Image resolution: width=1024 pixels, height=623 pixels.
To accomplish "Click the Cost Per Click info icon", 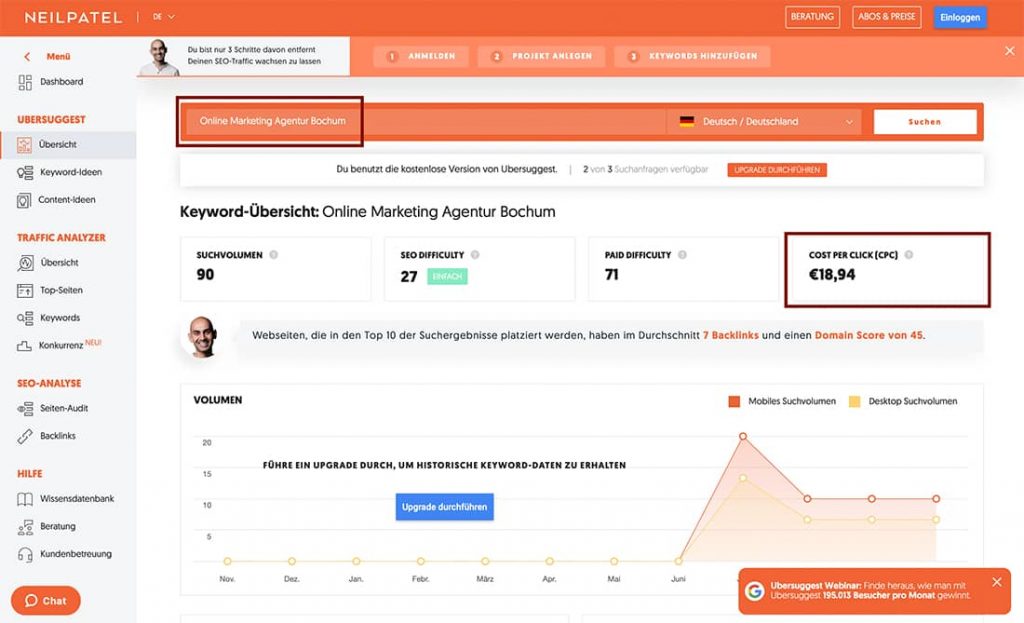I will (908, 255).
